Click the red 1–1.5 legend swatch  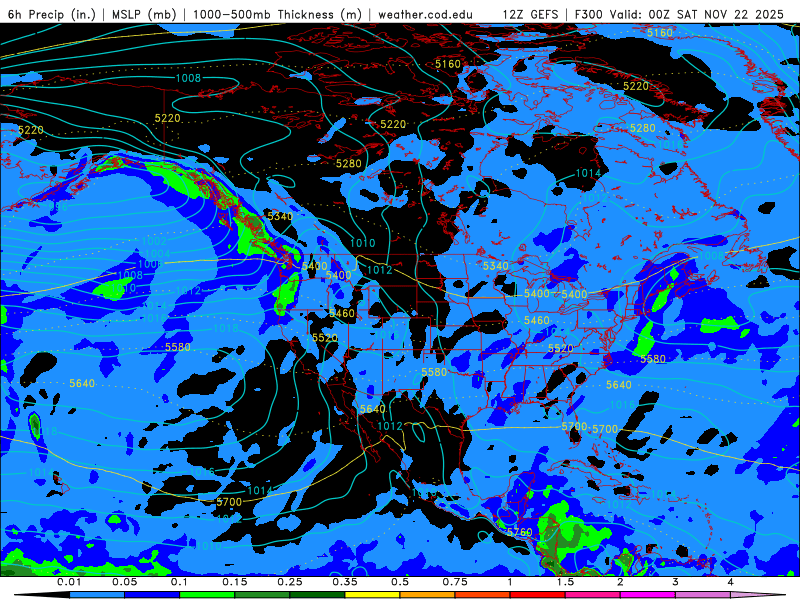538,595
